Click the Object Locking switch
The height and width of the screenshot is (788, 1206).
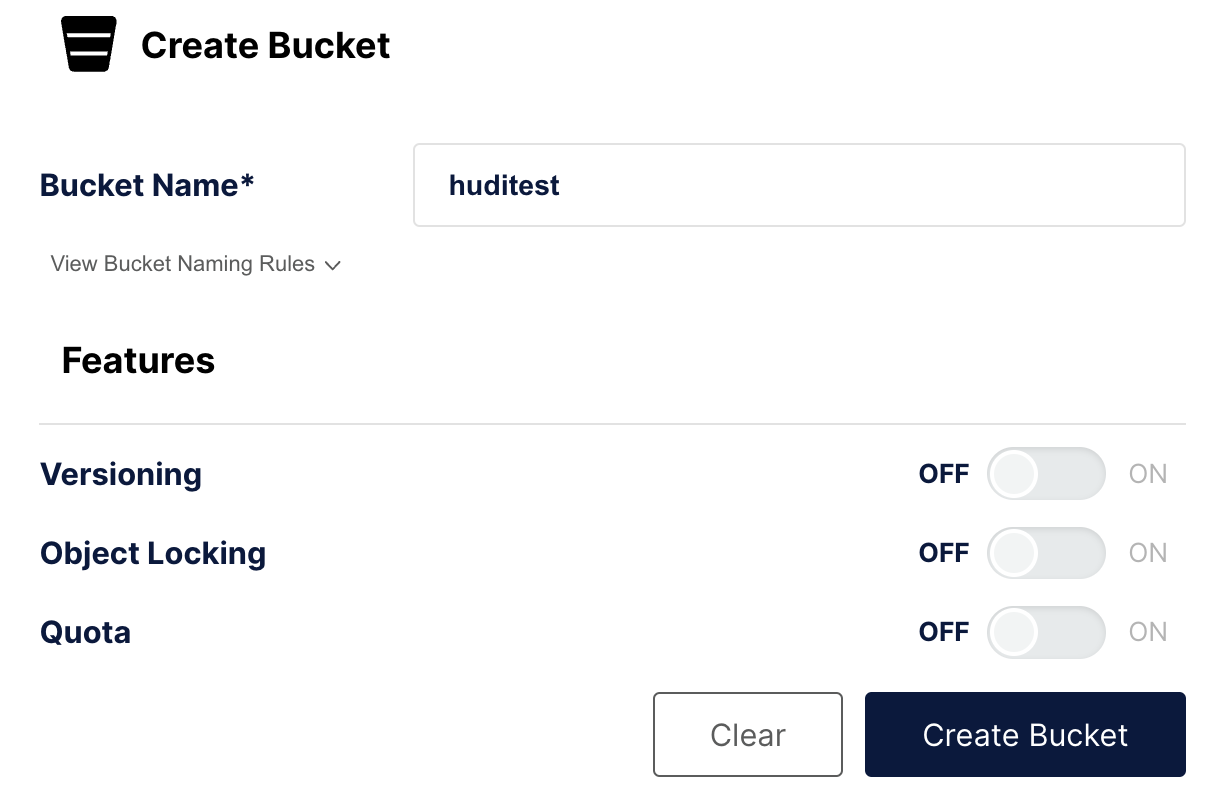pyautogui.click(x=1046, y=553)
